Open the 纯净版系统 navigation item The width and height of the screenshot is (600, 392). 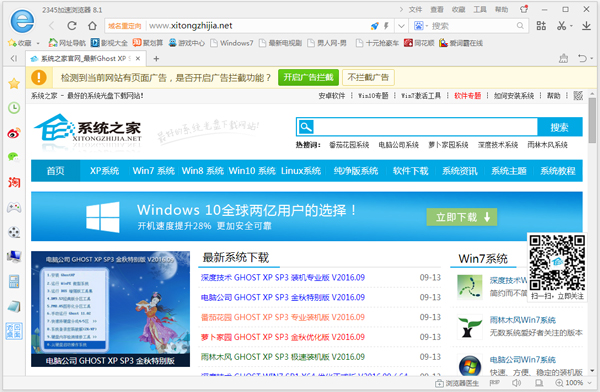pyautogui.click(x=356, y=171)
